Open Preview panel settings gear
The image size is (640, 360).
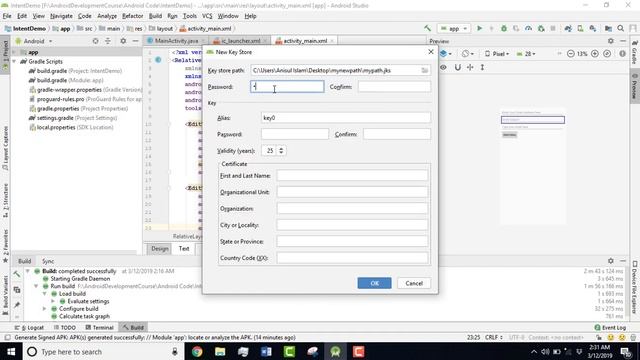(611, 41)
